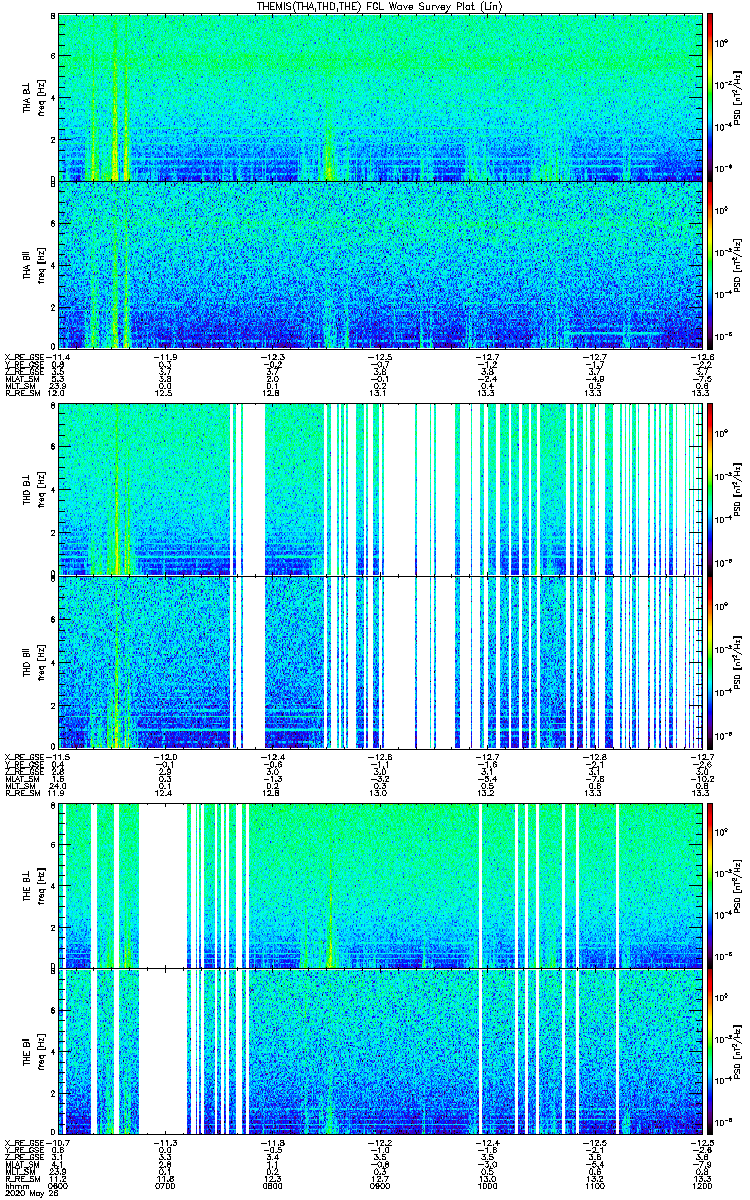
Task: Click the FGL Wave Survey Plot title
Action: 375,6
